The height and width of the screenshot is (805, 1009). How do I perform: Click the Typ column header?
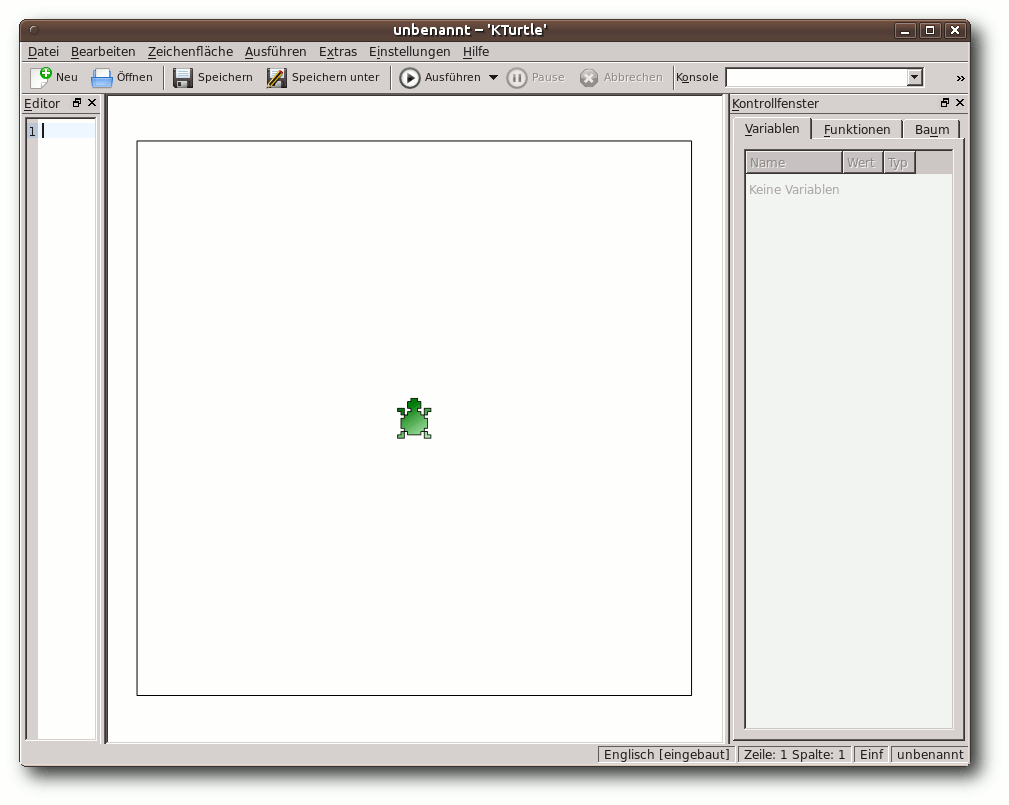[898, 163]
